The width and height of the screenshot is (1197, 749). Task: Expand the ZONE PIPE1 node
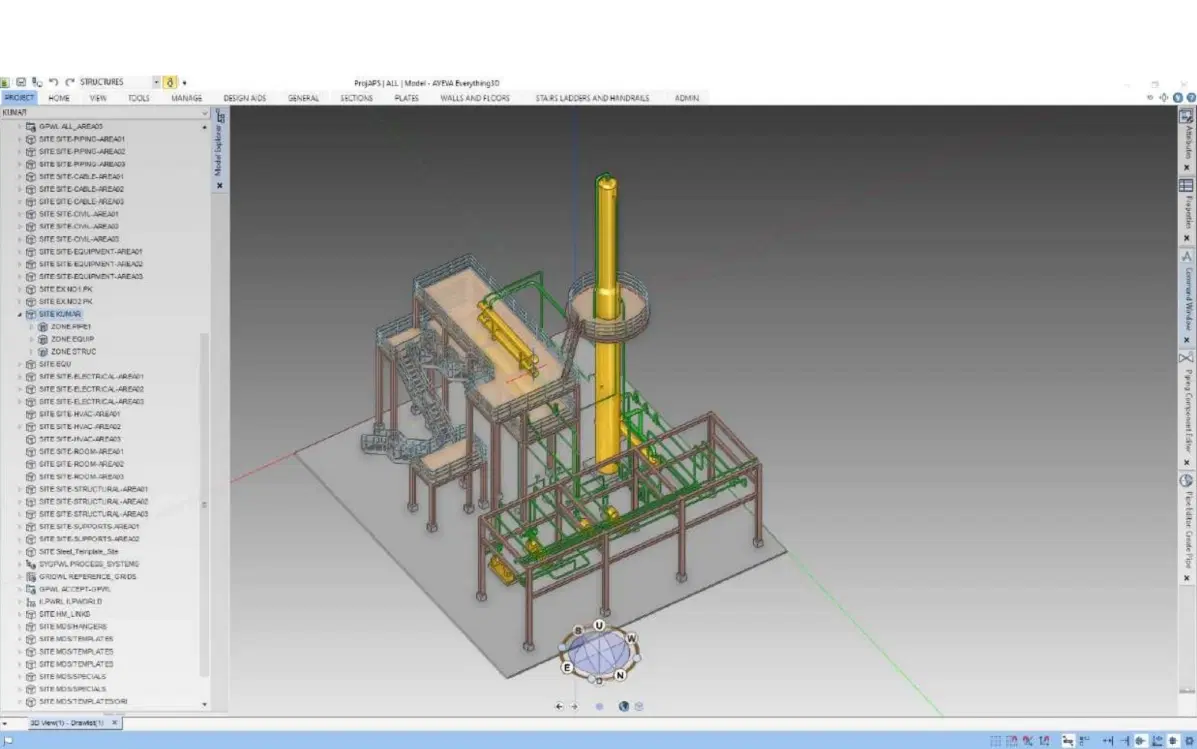(x=31, y=327)
